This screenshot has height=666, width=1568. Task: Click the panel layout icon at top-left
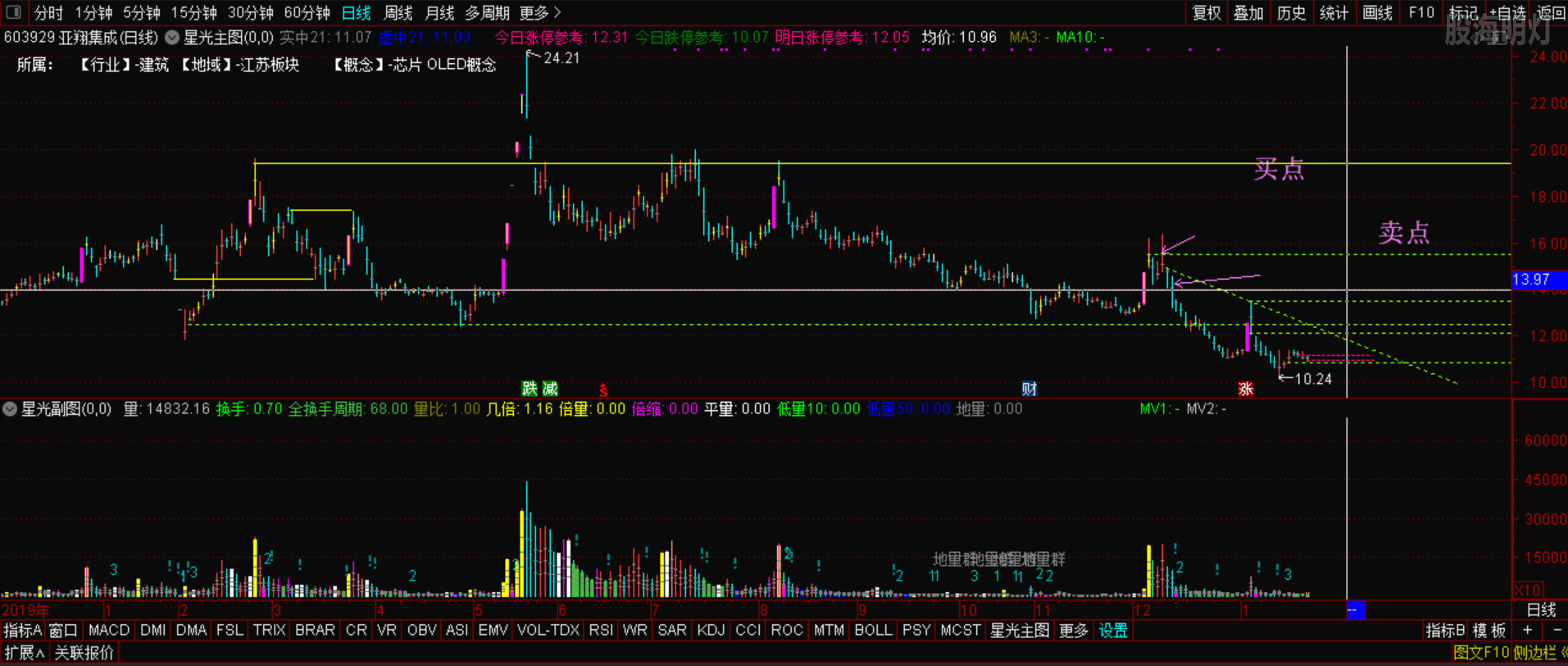(x=14, y=12)
